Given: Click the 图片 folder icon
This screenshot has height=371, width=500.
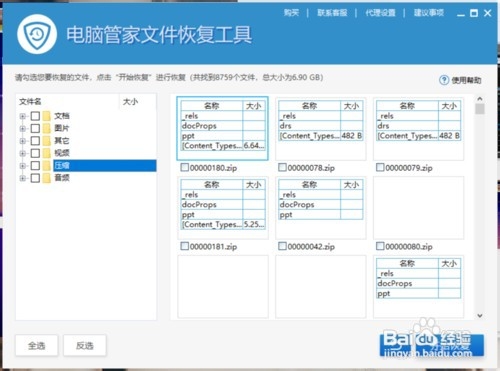Looking at the screenshot, I should point(47,128).
